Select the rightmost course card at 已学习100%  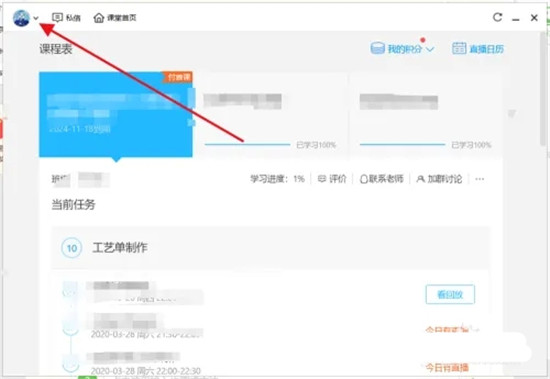click(x=426, y=114)
